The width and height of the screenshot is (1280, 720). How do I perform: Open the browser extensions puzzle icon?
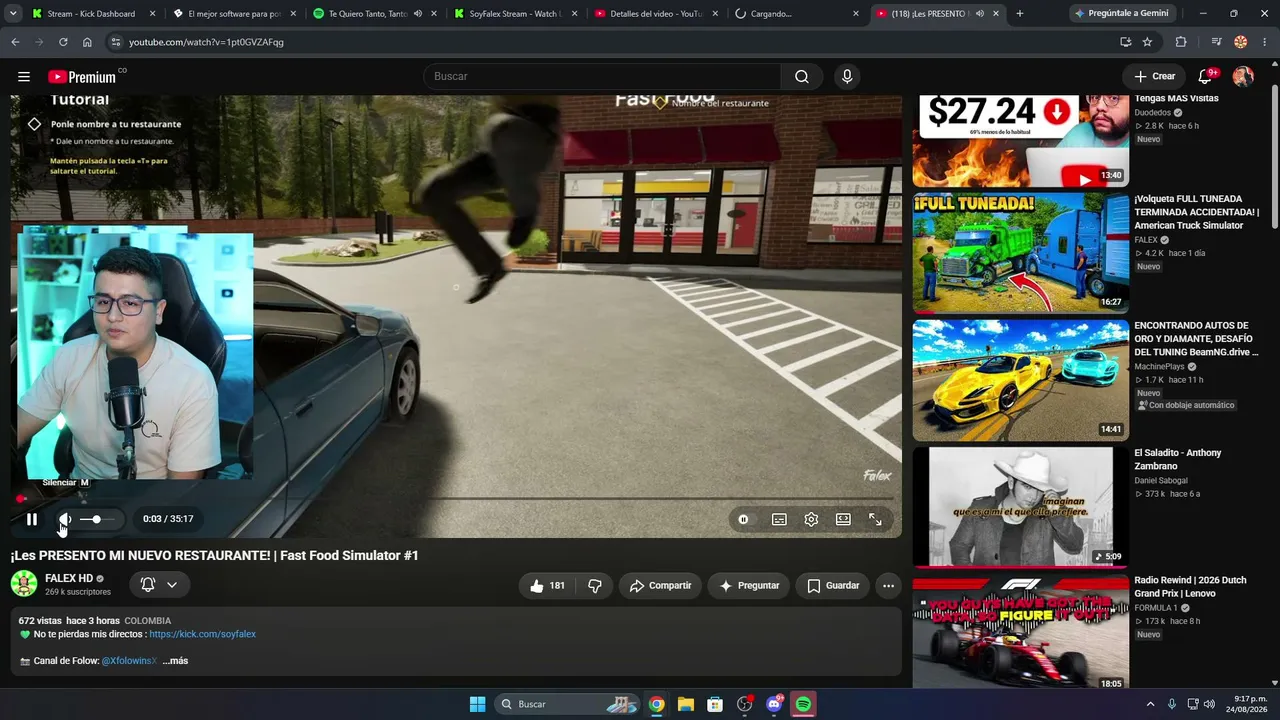[x=1181, y=42]
